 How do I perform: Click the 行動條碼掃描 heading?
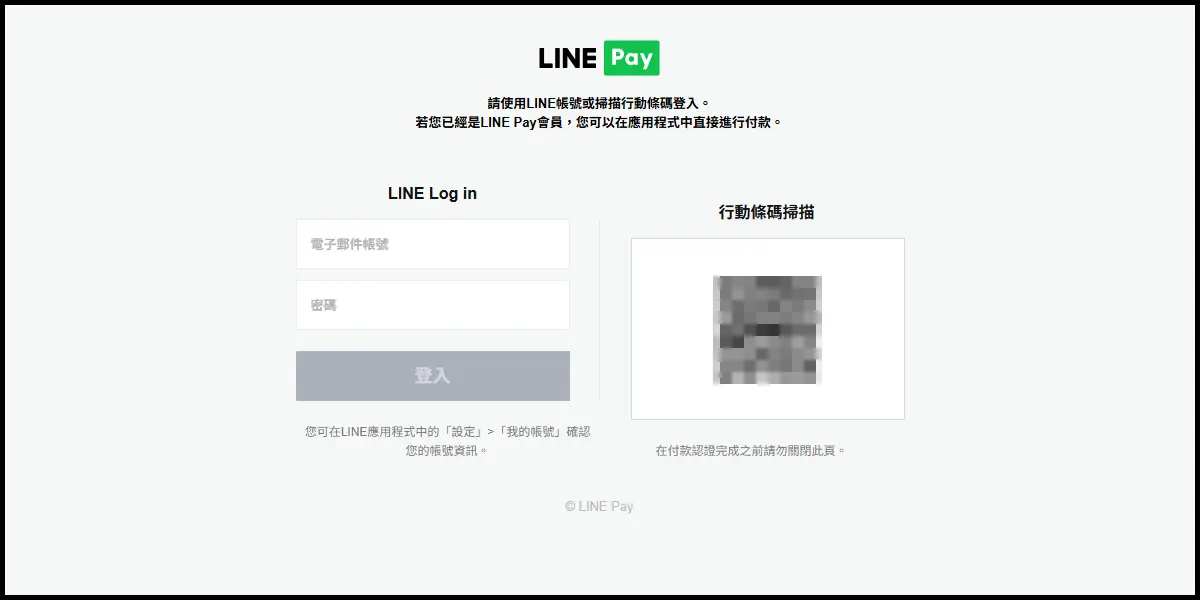767,212
